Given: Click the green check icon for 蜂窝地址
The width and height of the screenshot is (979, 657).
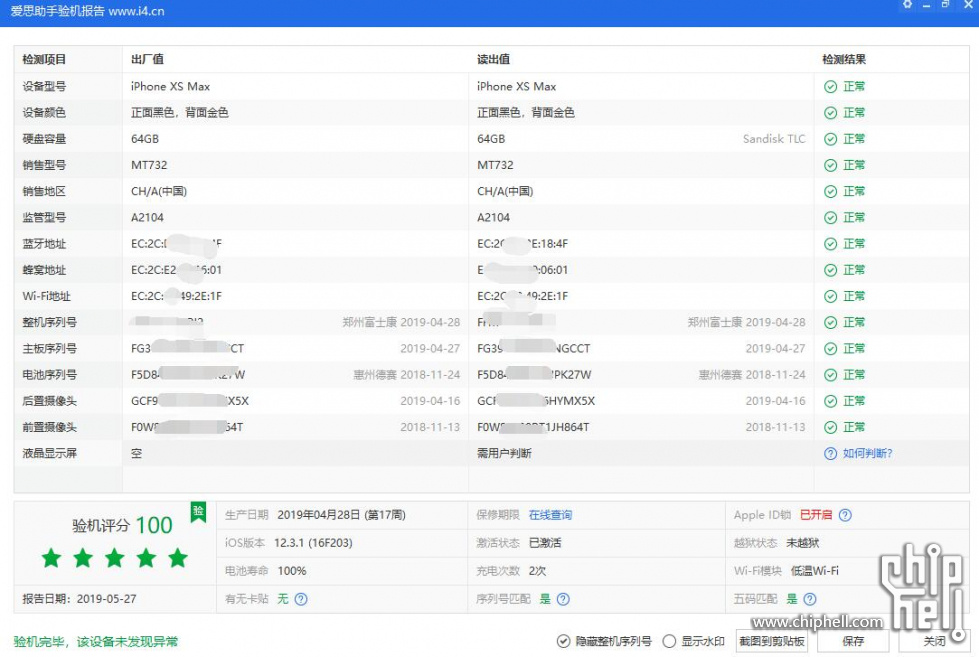Looking at the screenshot, I should tap(830, 270).
